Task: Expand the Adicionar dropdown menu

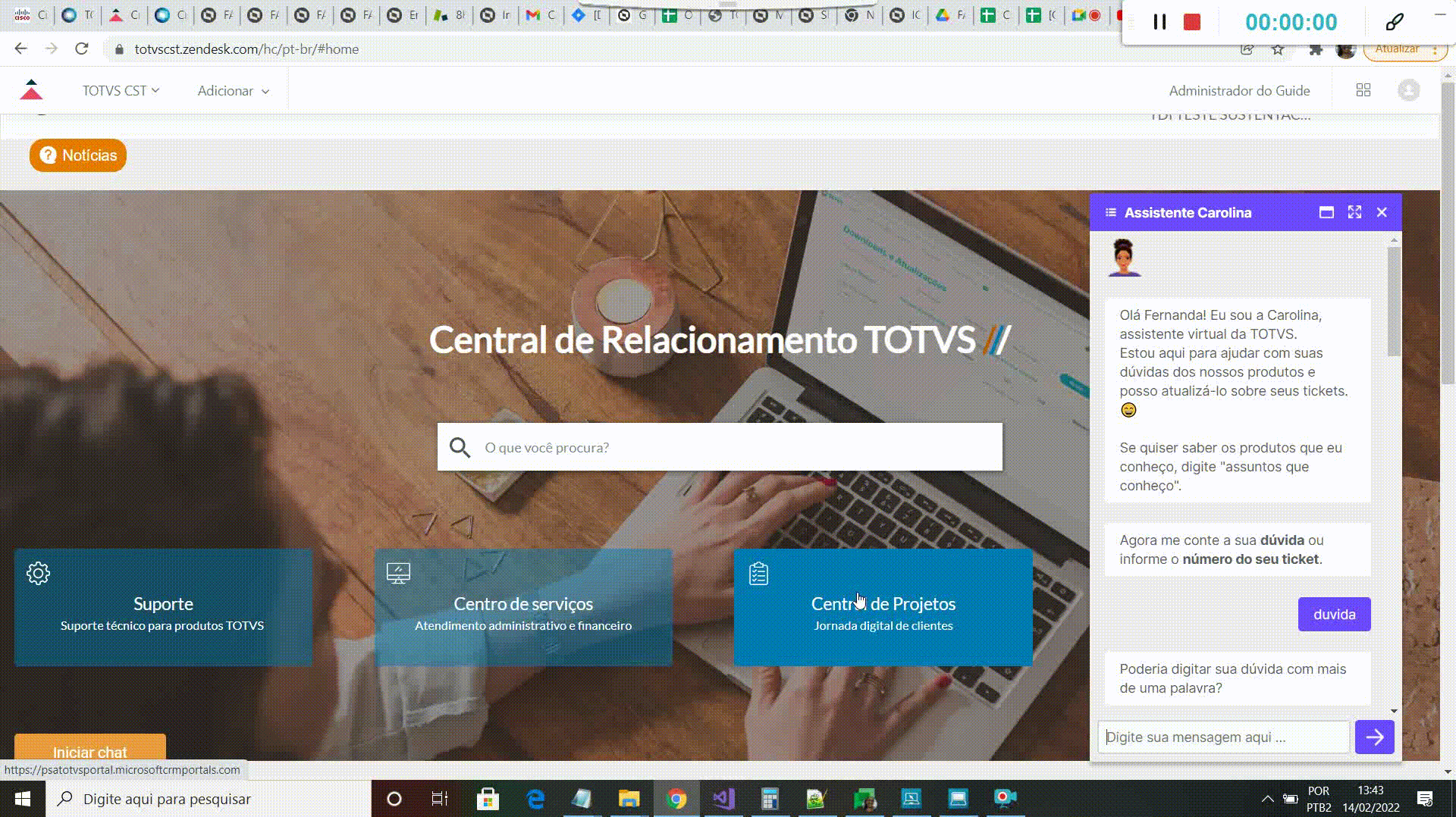Action: tap(234, 90)
